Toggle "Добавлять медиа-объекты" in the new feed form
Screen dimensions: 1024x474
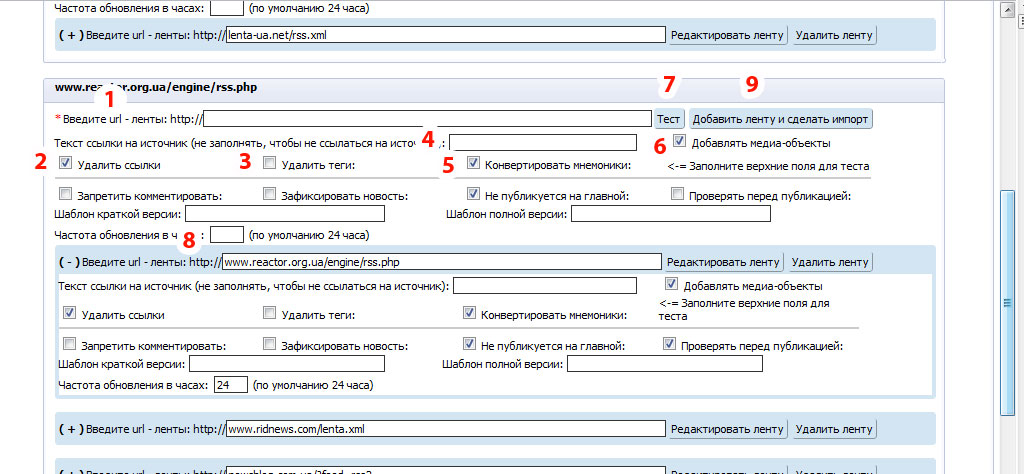point(679,141)
